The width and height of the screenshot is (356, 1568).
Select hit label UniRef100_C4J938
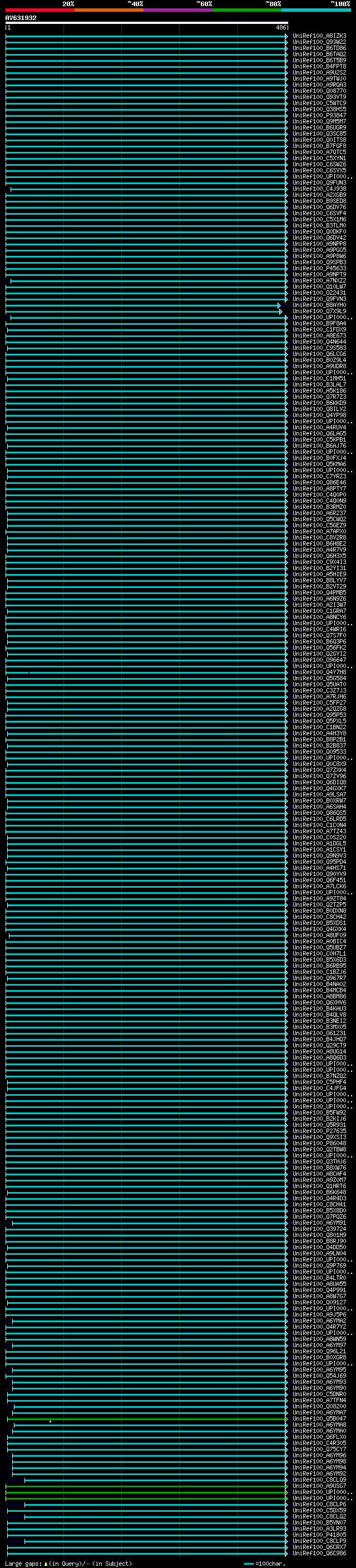[x=319, y=189]
